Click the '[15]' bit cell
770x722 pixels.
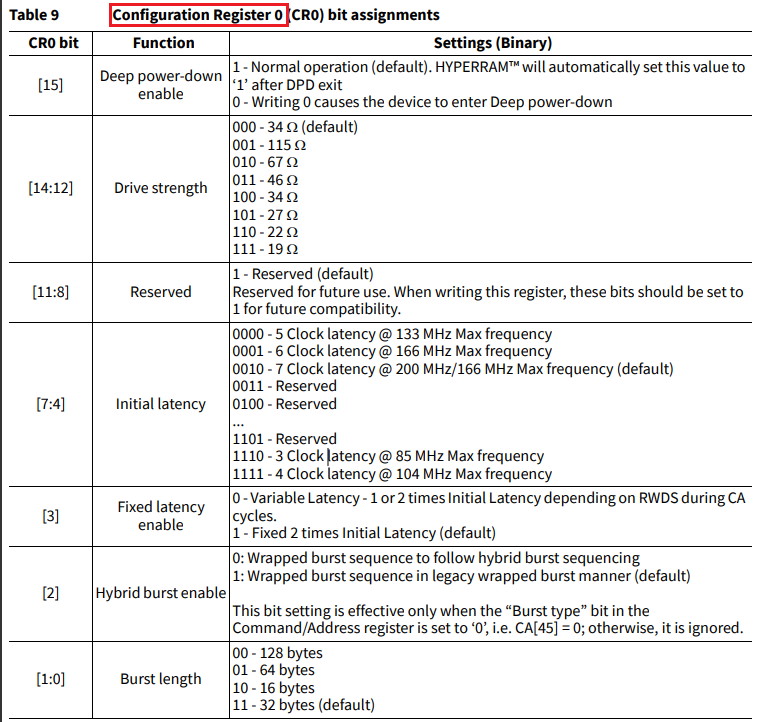51,85
